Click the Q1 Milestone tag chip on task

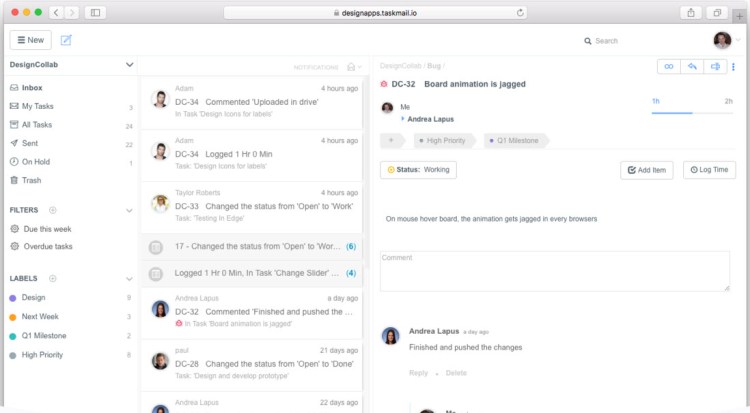pyautogui.click(x=517, y=140)
